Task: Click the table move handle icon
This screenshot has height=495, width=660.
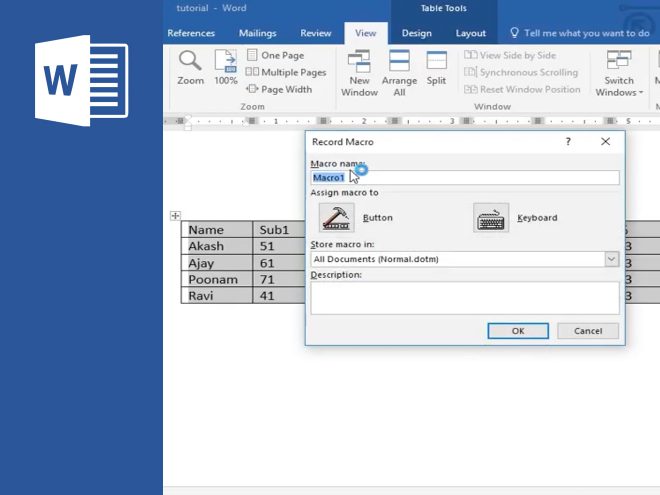Action: [176, 215]
